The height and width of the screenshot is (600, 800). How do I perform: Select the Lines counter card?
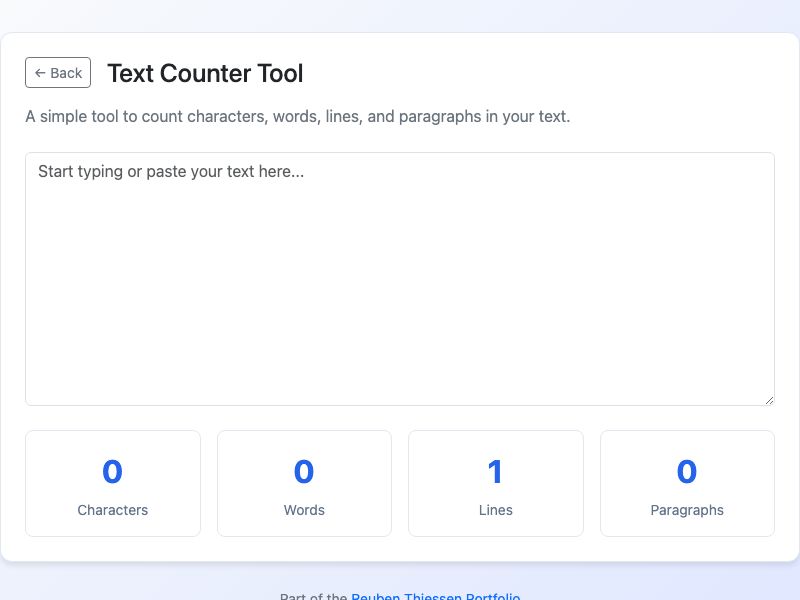pyautogui.click(x=495, y=483)
